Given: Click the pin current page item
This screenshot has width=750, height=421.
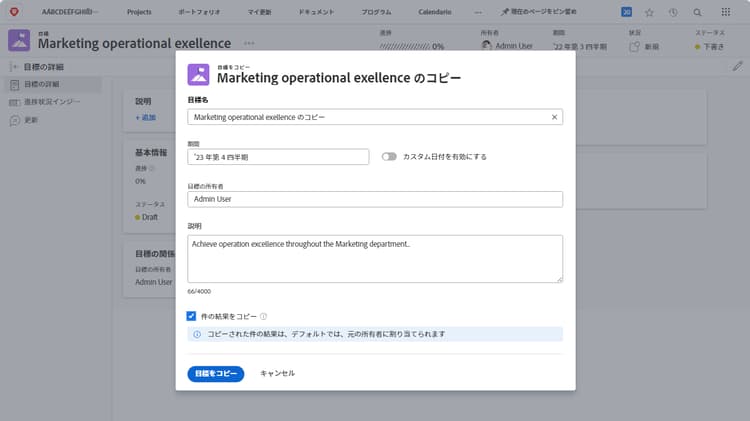Looking at the screenshot, I should 539,11.
